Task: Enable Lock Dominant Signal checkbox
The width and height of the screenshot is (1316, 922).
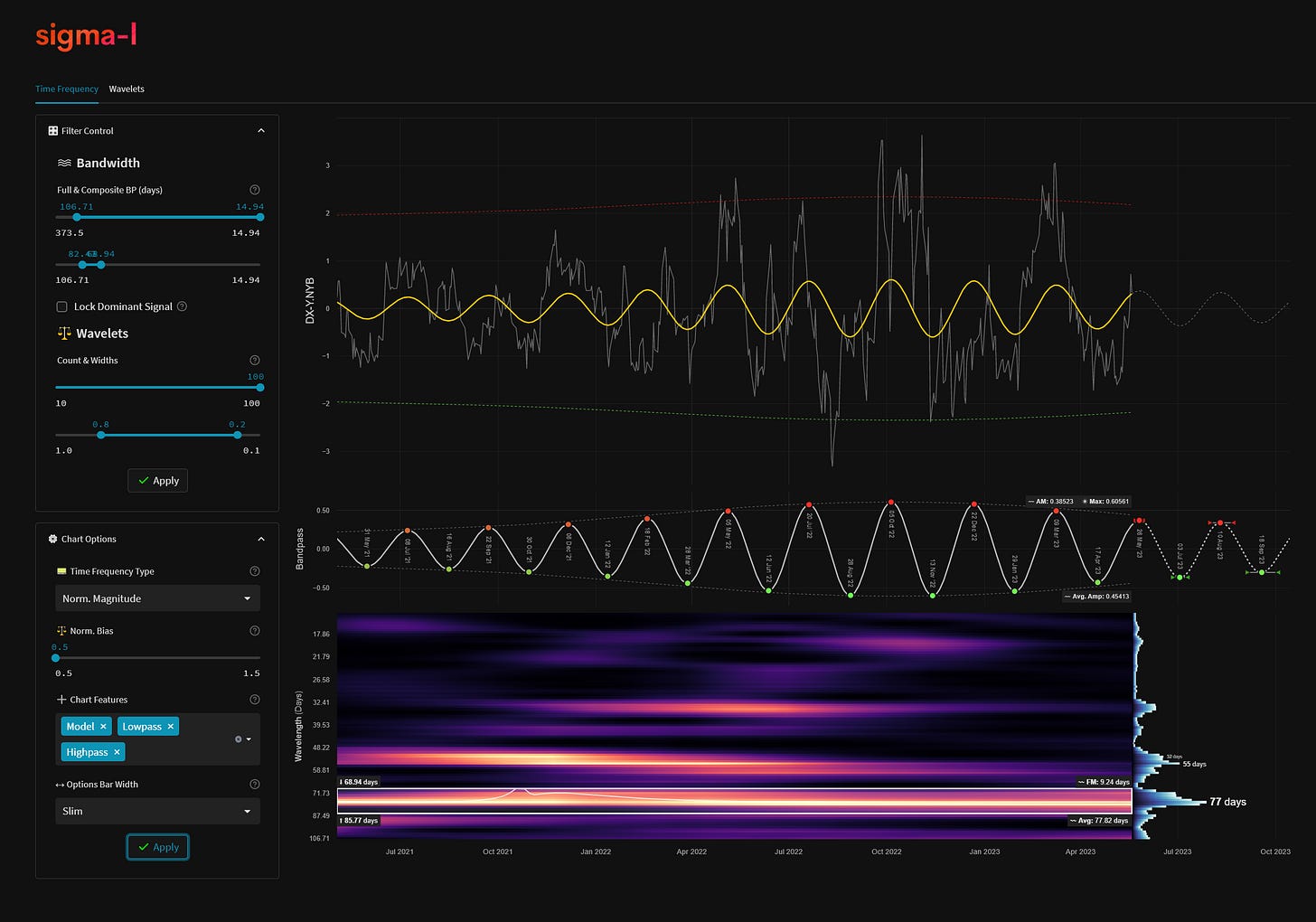Action: click(61, 306)
